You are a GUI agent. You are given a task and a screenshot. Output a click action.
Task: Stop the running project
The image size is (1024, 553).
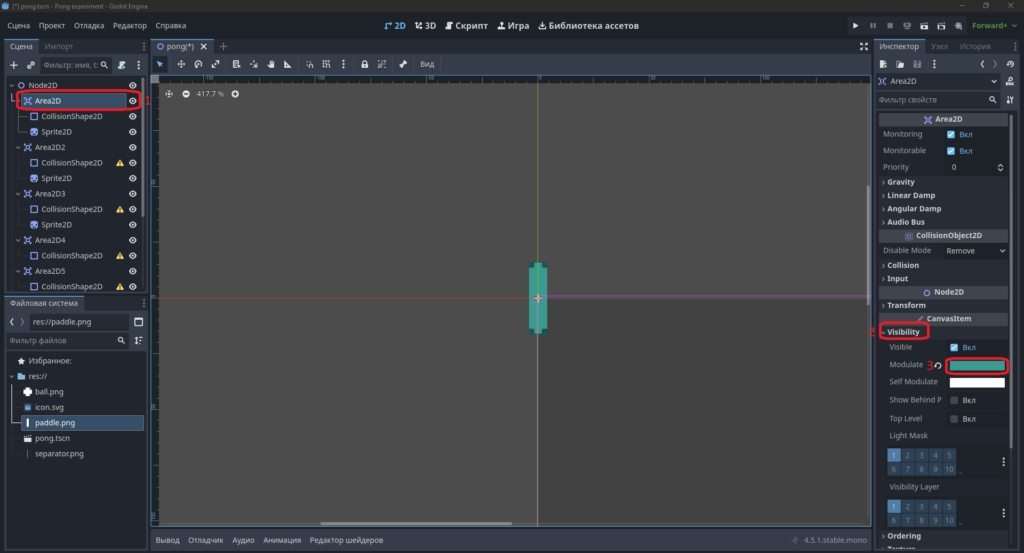[889, 25]
